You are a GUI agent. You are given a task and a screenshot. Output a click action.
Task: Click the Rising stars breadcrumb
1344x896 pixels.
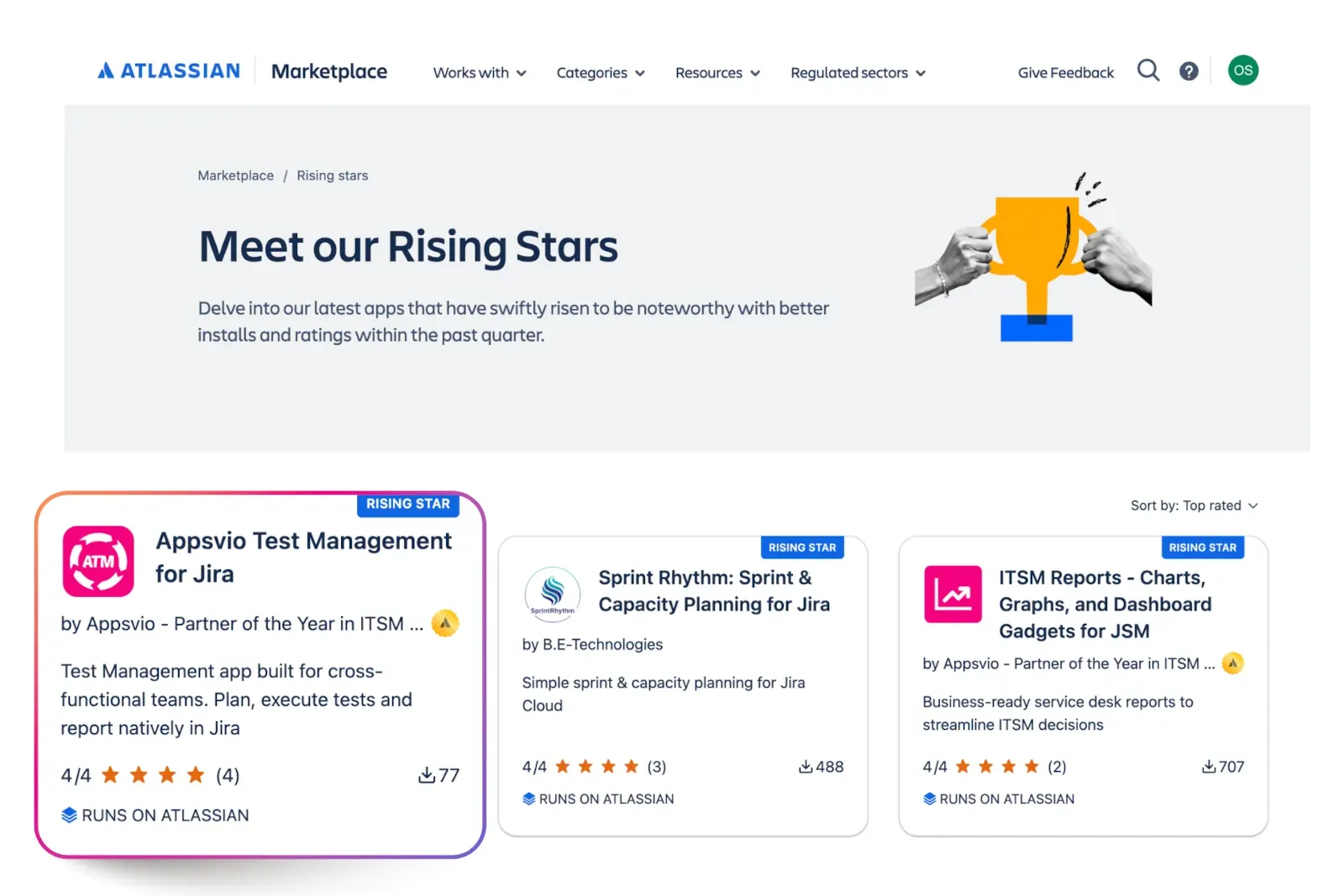click(332, 175)
